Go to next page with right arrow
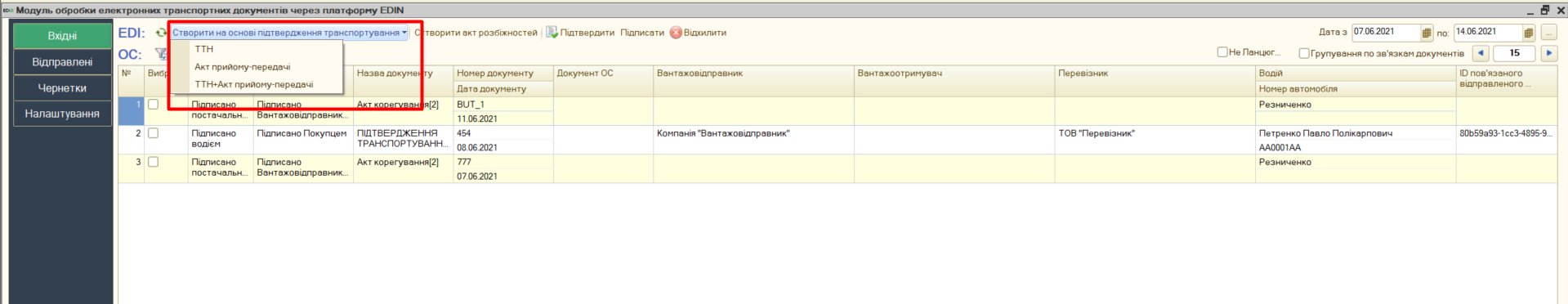The width and height of the screenshot is (1568, 304). (1549, 53)
